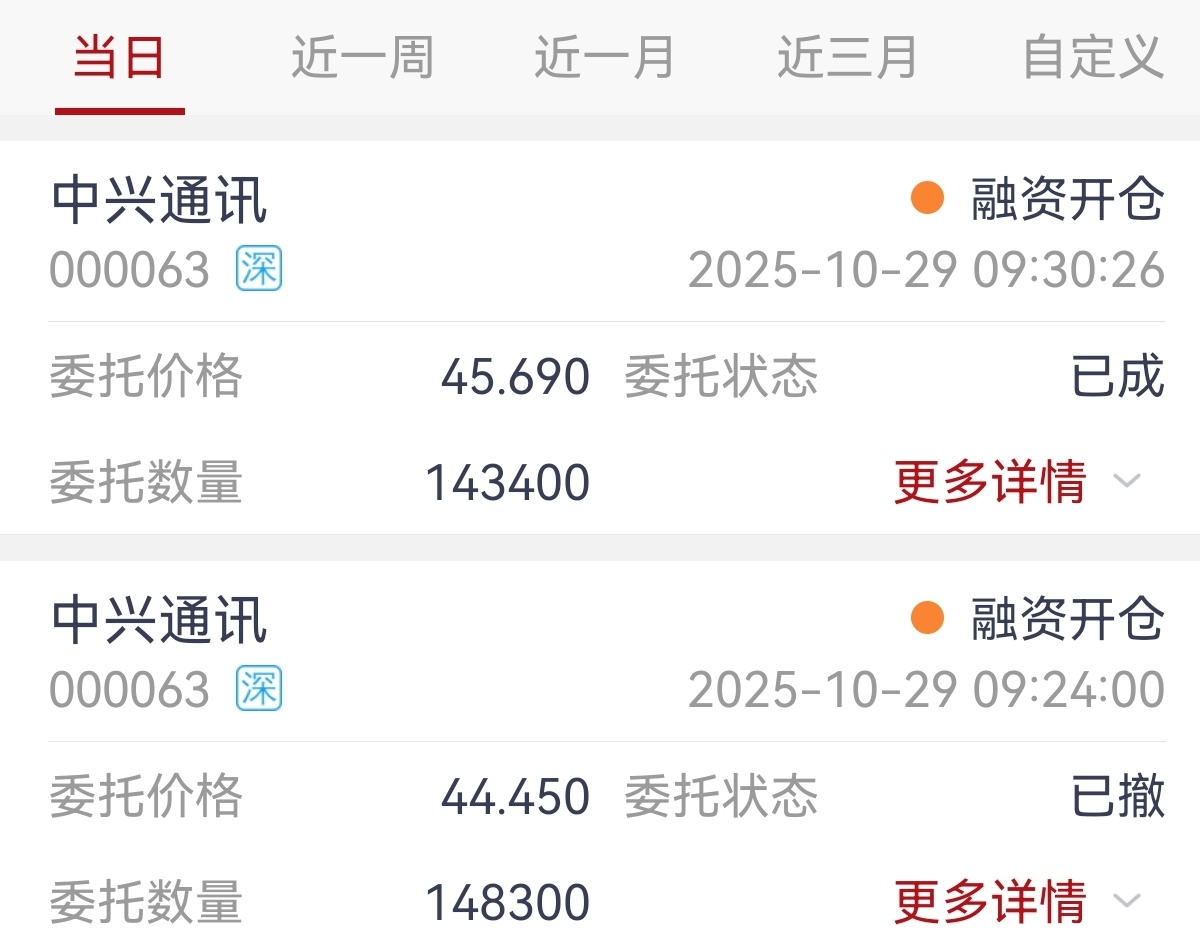Image resolution: width=1200 pixels, height=948 pixels.
Task: Click orange dot beside first 融资开仓
Action: point(927,198)
